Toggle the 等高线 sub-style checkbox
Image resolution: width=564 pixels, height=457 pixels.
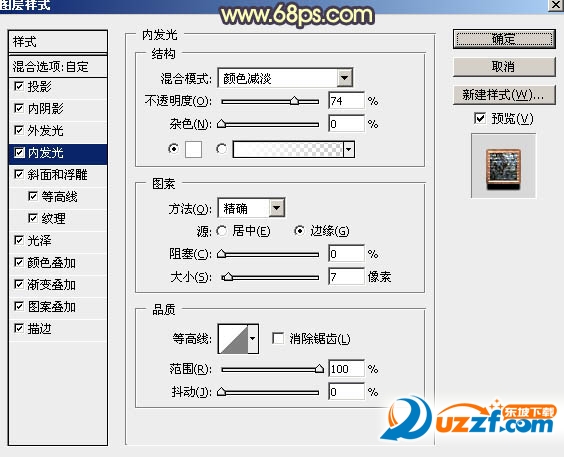coord(33,196)
